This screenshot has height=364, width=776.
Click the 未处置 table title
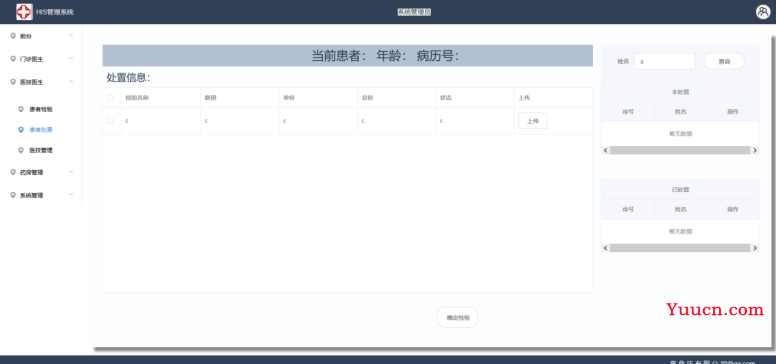680,92
